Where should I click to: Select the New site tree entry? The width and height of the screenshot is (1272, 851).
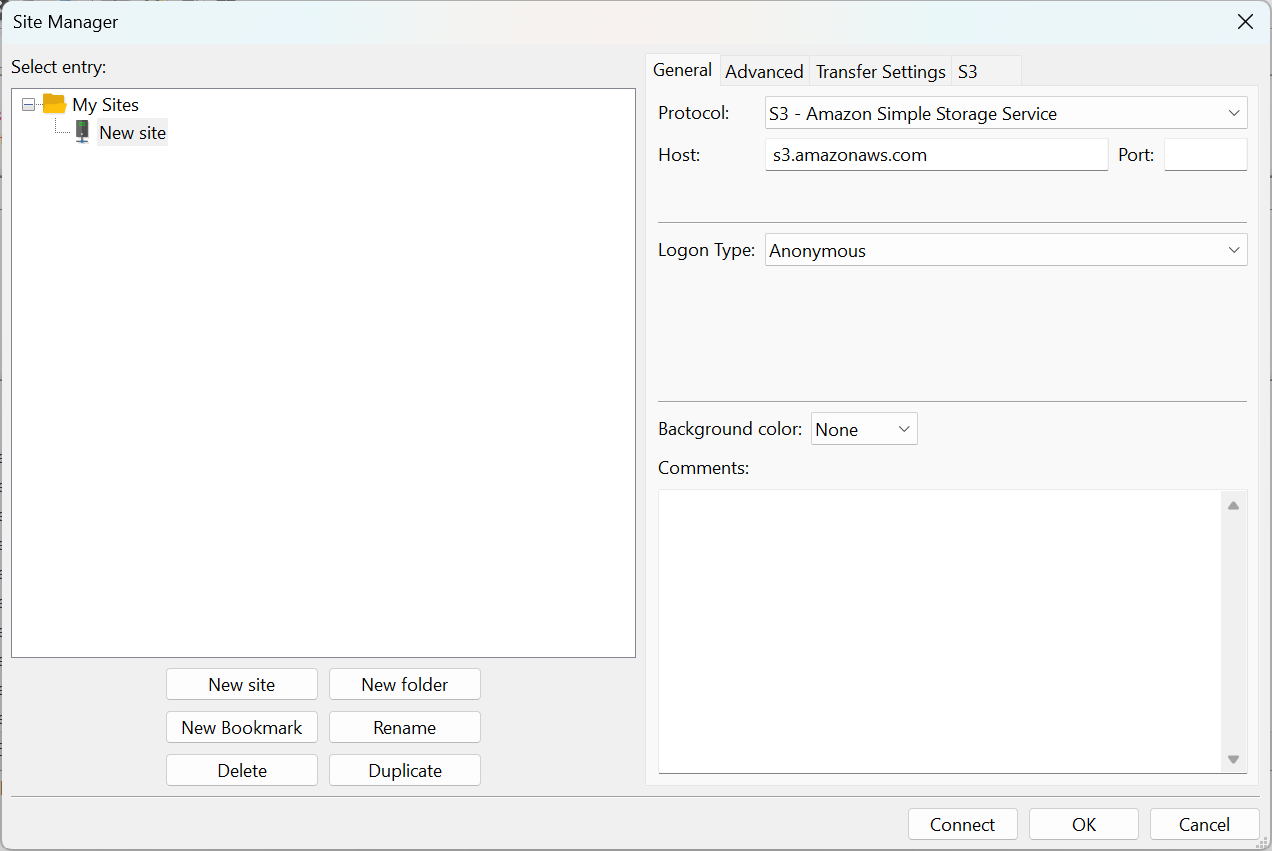pyautogui.click(x=132, y=133)
